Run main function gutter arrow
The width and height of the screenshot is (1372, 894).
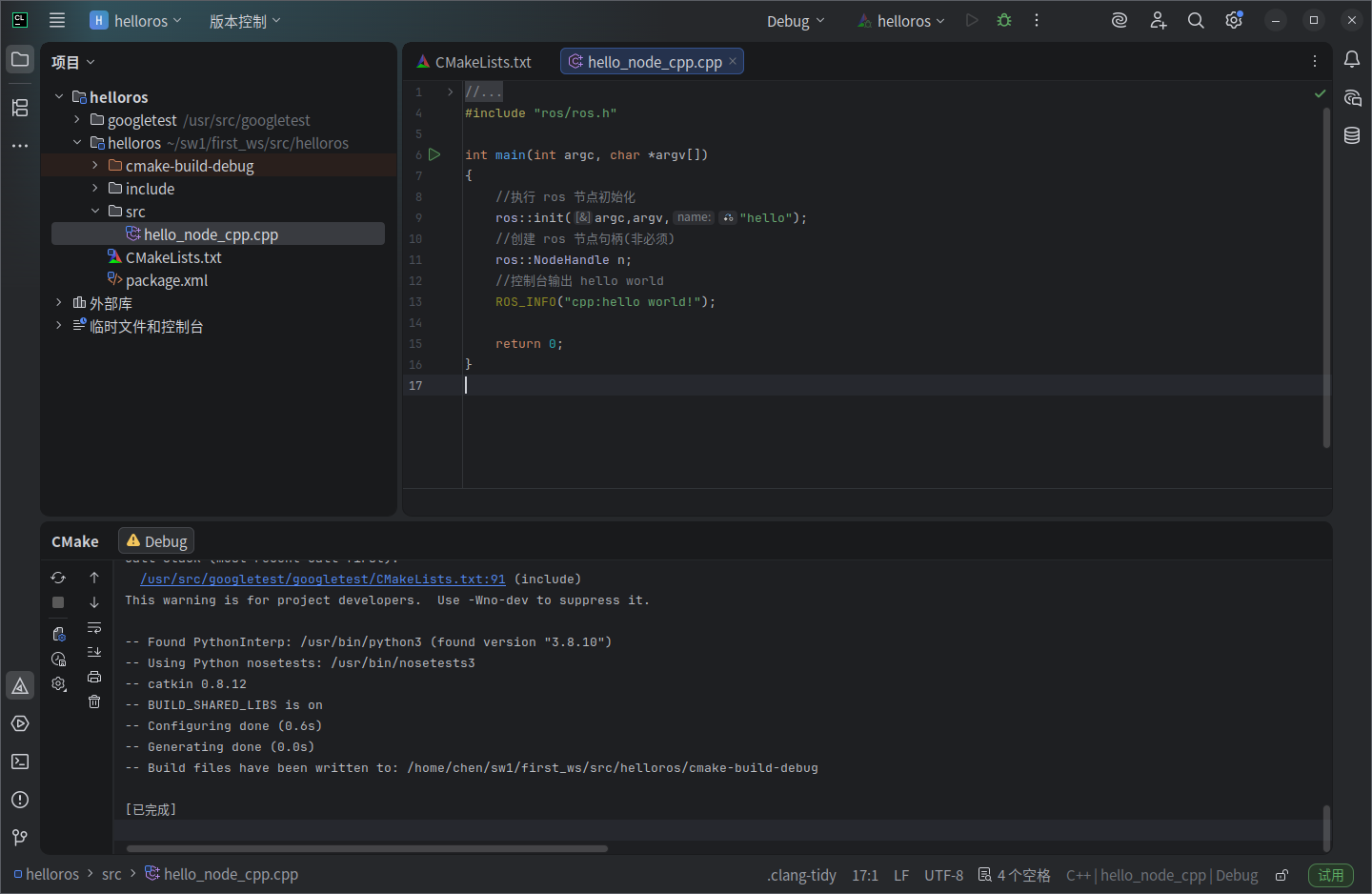(x=434, y=154)
